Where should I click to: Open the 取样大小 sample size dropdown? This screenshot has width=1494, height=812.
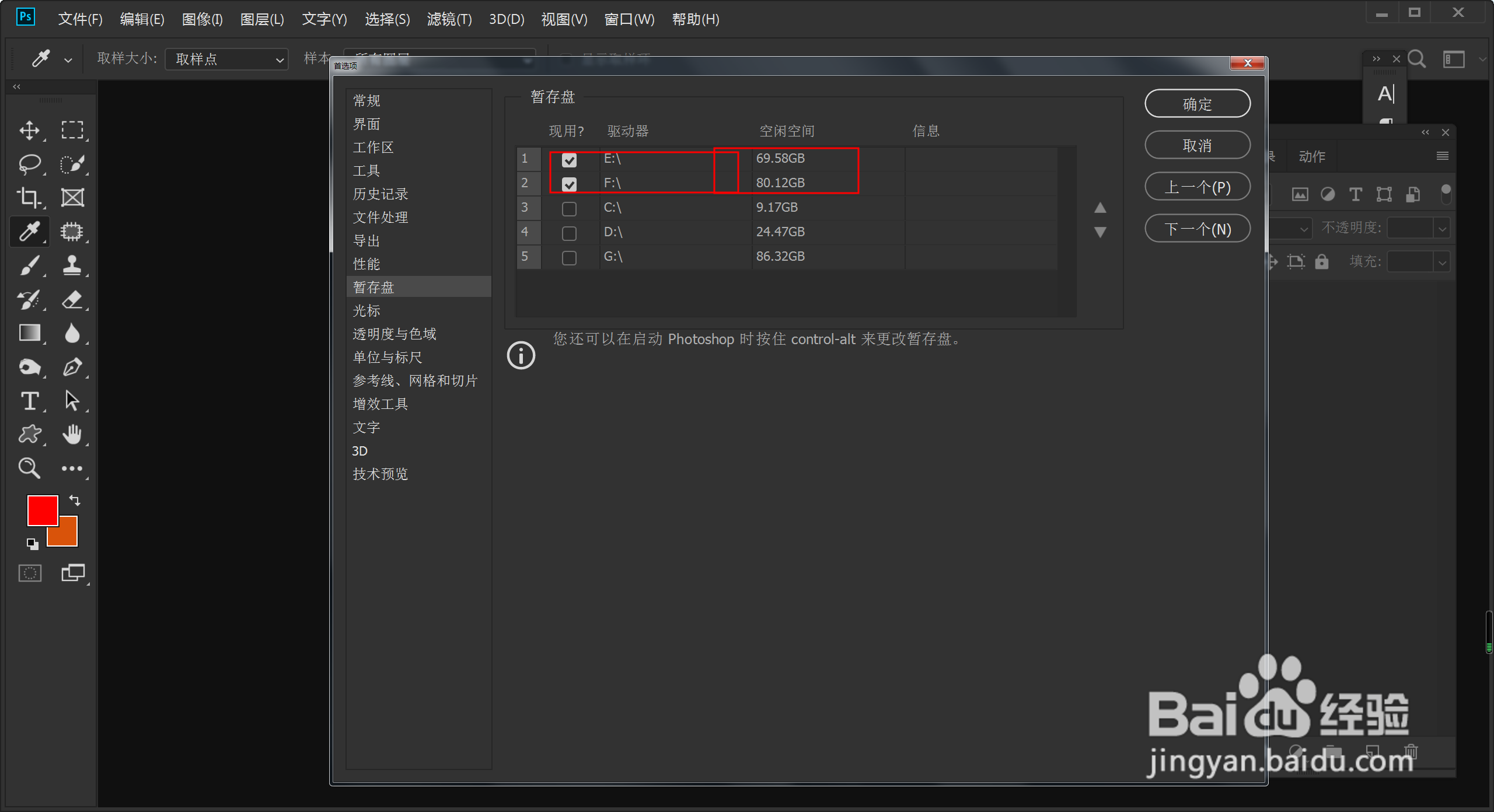pos(226,59)
